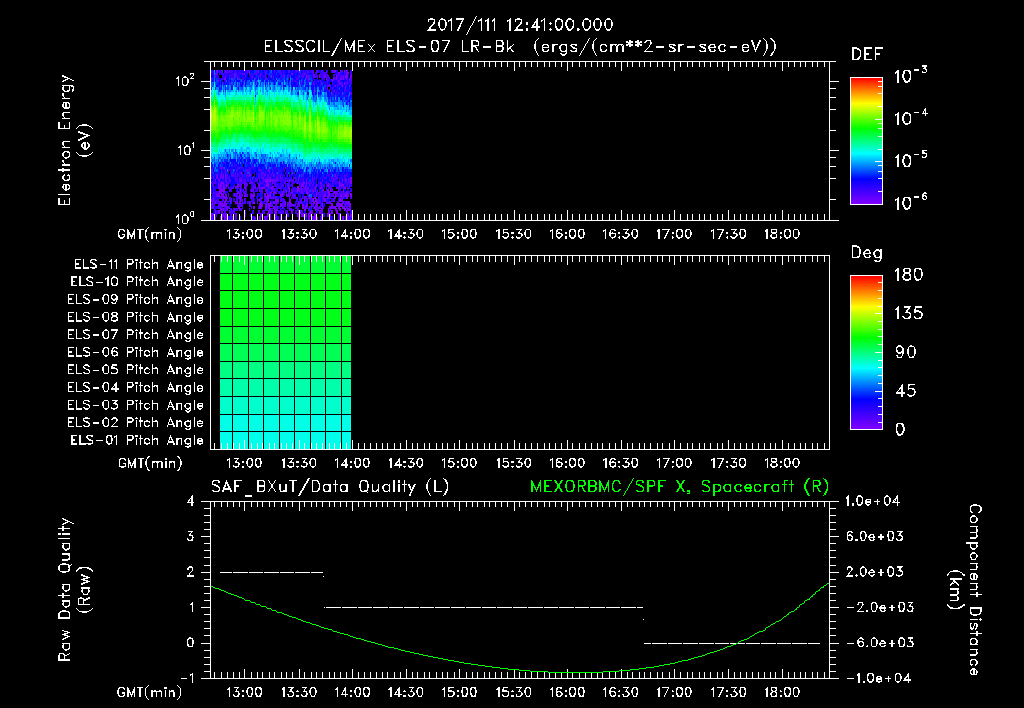Screen dimensions: 1024x708
Task: Click the GMT(min) label under pitch angle plot
Action: (x=150, y=463)
